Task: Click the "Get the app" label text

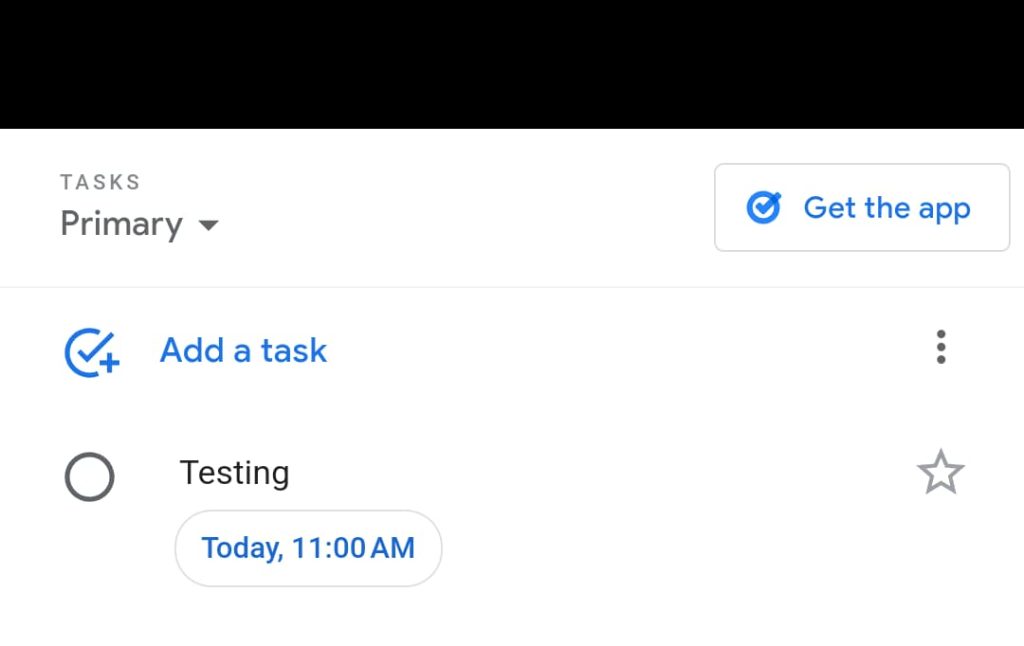Action: click(887, 208)
